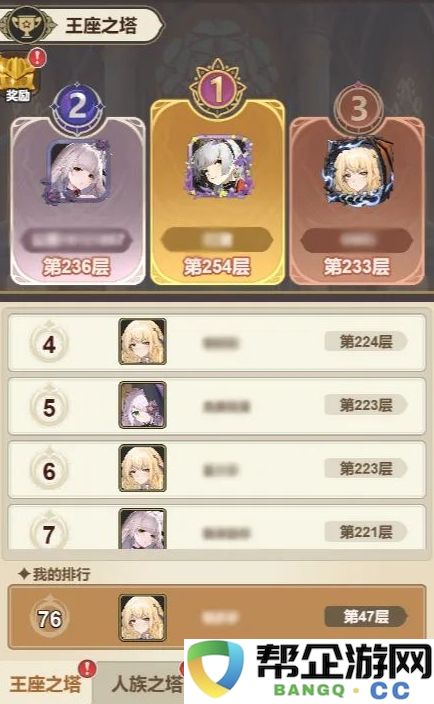This screenshot has height=704, width=434.
Task: Tap my own avatar in 我的排行 row
Action: (x=142, y=618)
